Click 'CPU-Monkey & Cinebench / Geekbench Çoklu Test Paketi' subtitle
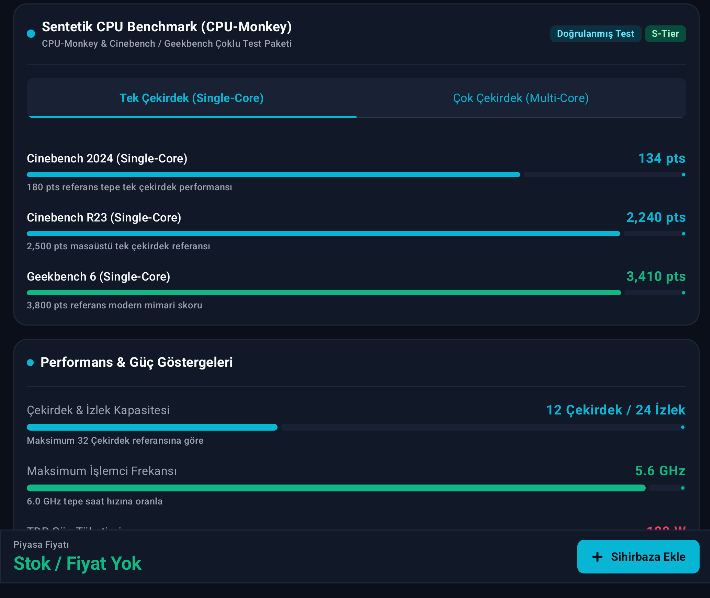 [x=167, y=44]
